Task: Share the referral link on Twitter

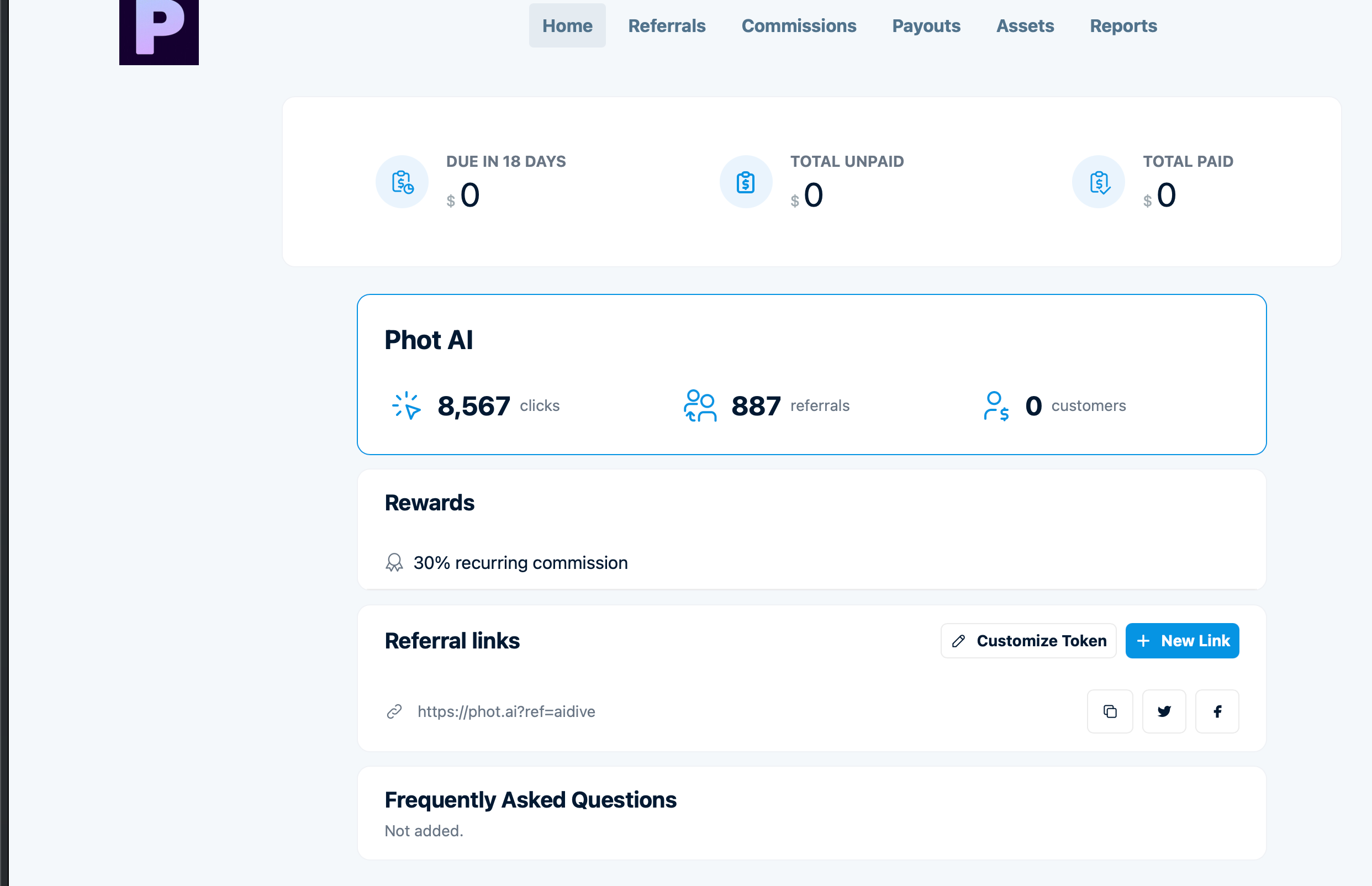Action: (1164, 711)
